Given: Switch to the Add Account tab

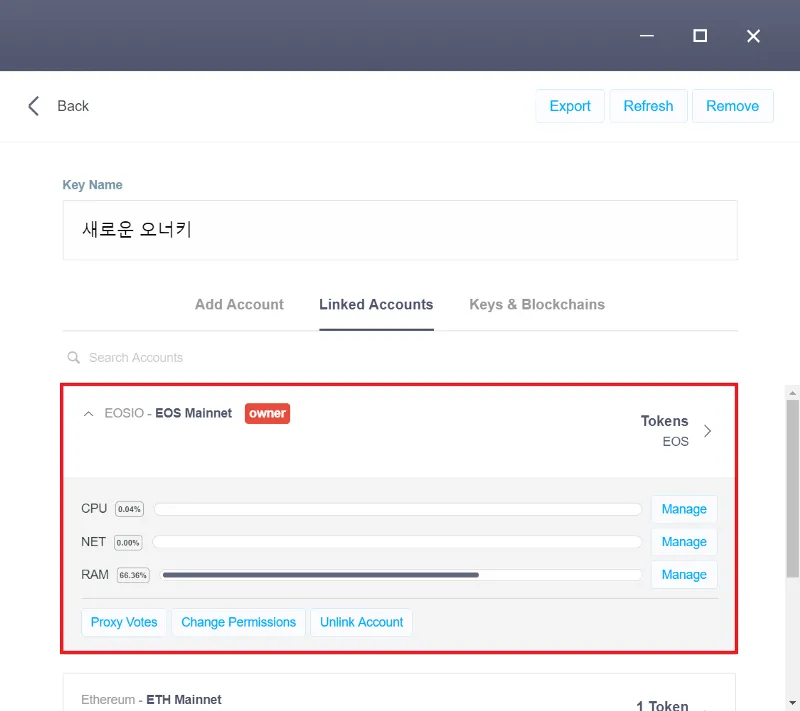Looking at the screenshot, I should pos(239,304).
